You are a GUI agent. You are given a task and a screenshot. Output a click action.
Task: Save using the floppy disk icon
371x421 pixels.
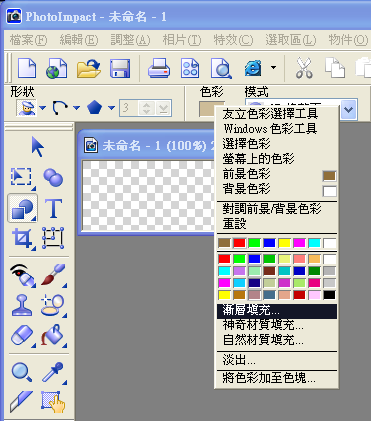tap(120, 68)
